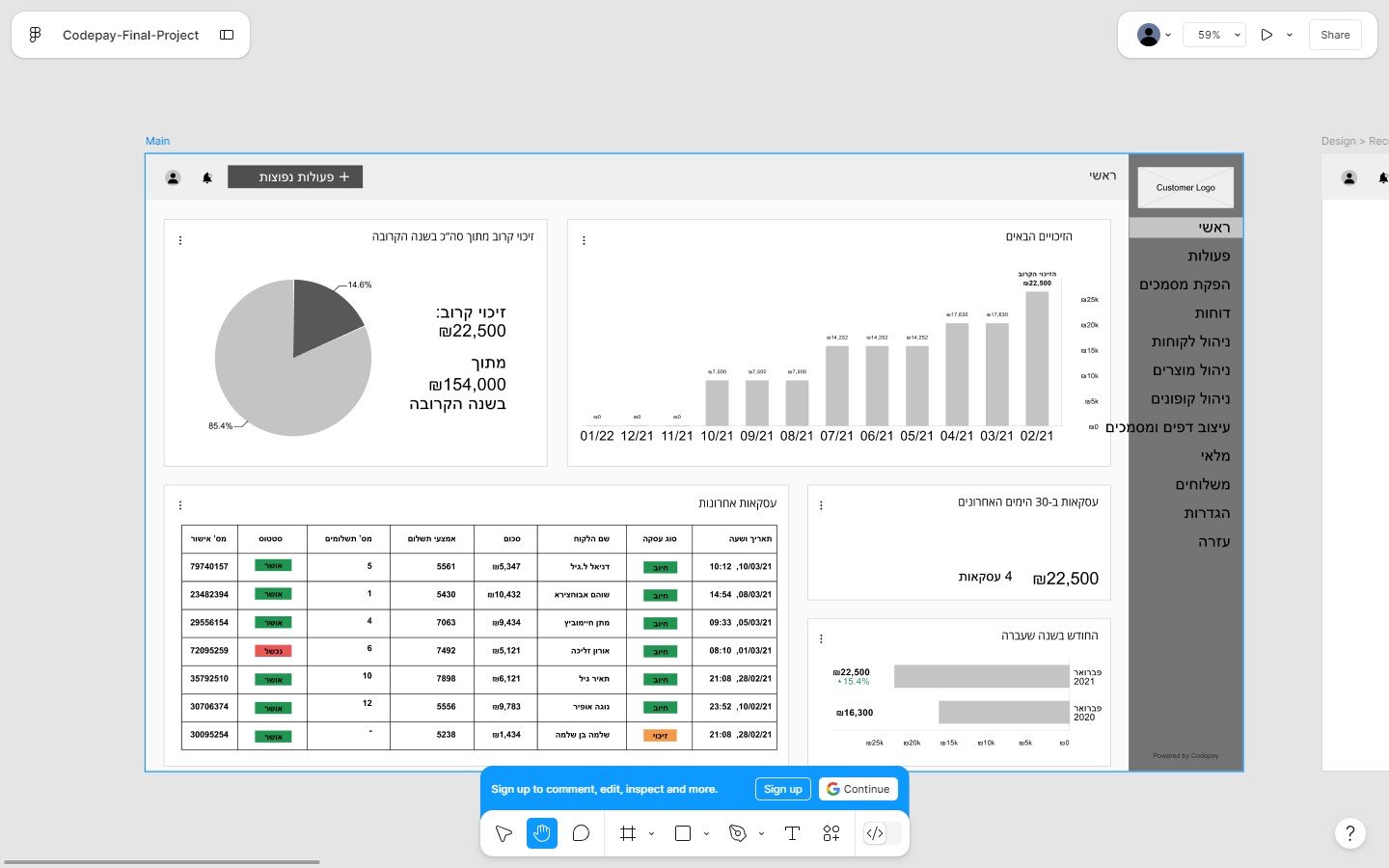Click approval number 30095254 cell
The width and height of the screenshot is (1389, 868).
(209, 735)
